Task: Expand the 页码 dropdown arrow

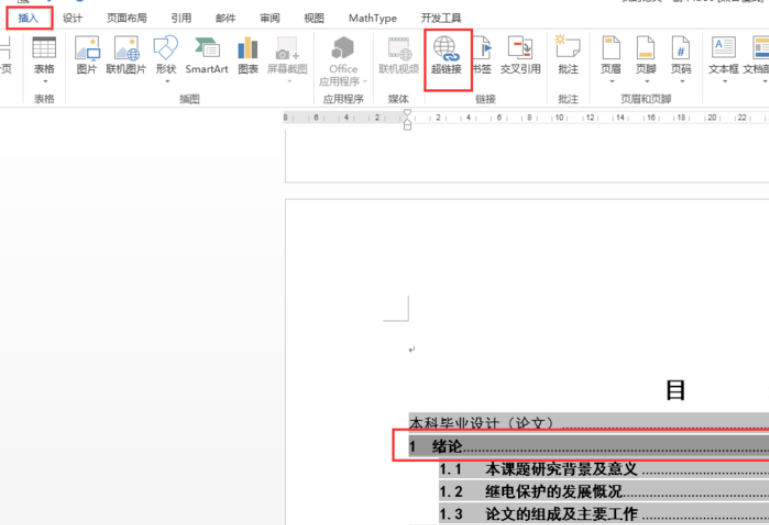Action: 682,81
